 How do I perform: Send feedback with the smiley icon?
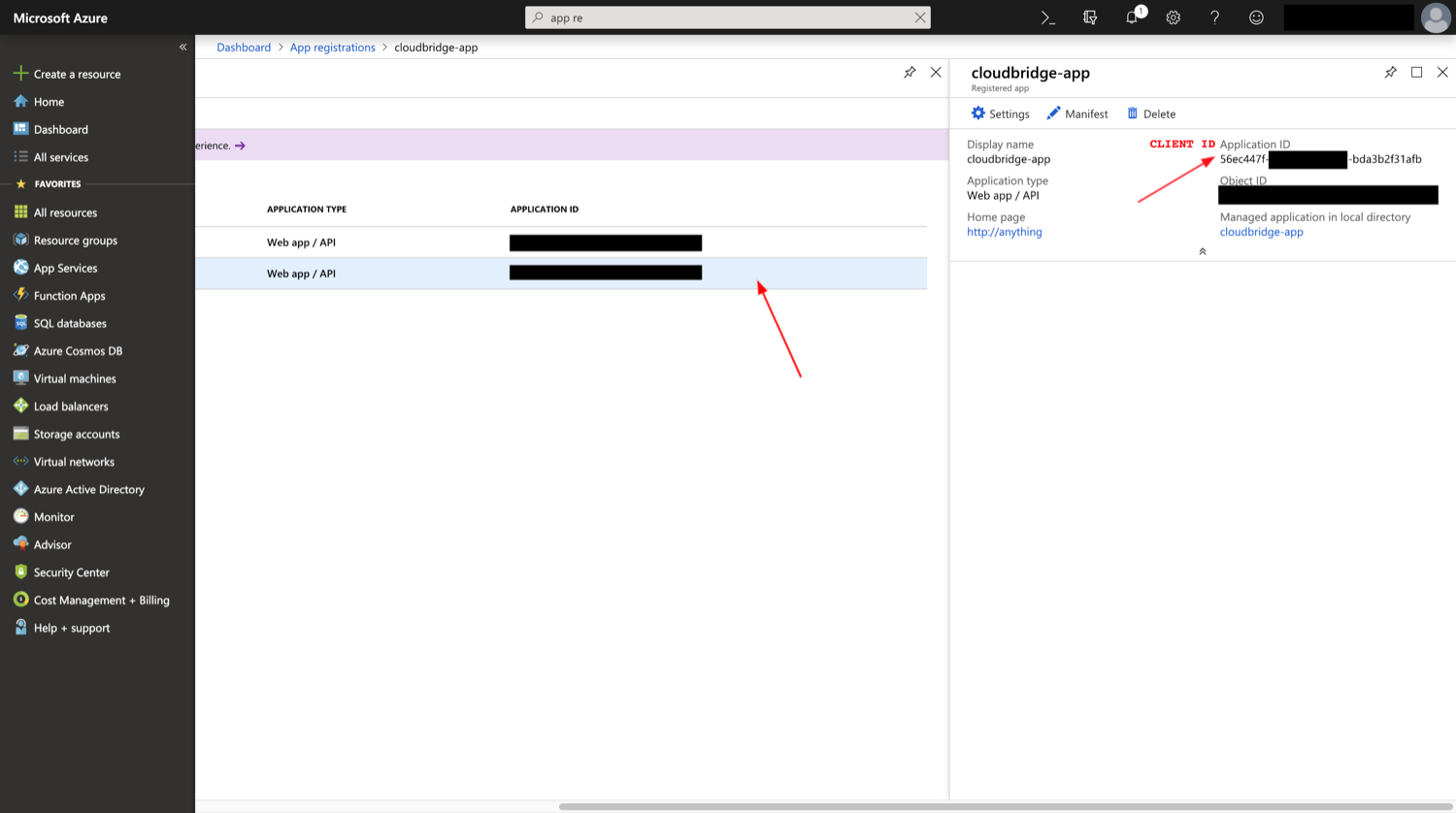coord(1256,17)
